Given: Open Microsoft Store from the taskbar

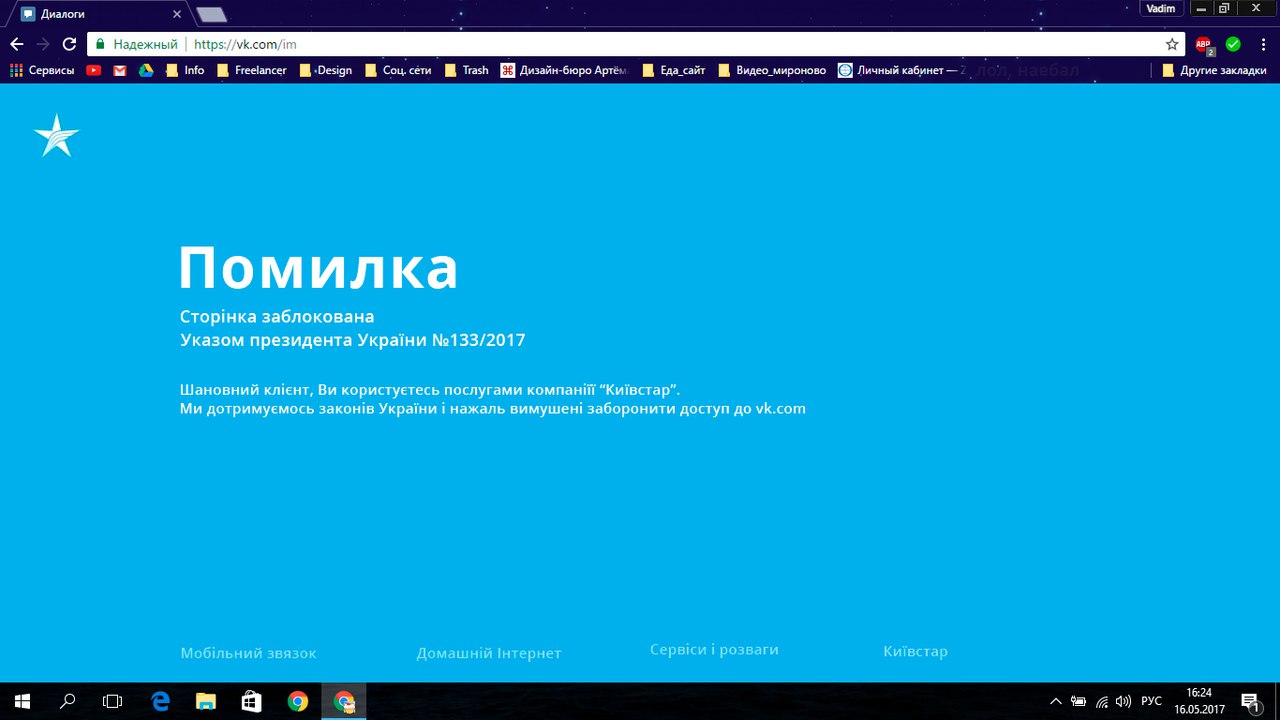Looking at the screenshot, I should (252, 701).
